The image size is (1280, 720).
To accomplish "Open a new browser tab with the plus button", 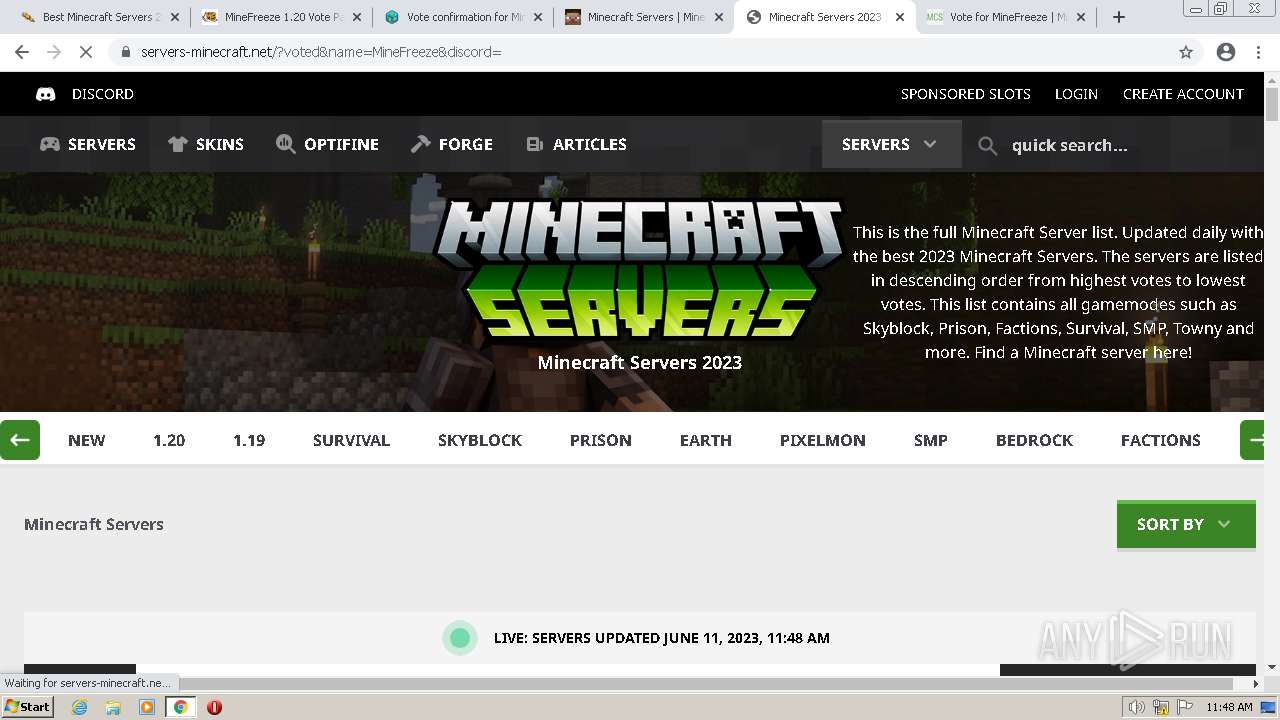I will pos(1119,17).
